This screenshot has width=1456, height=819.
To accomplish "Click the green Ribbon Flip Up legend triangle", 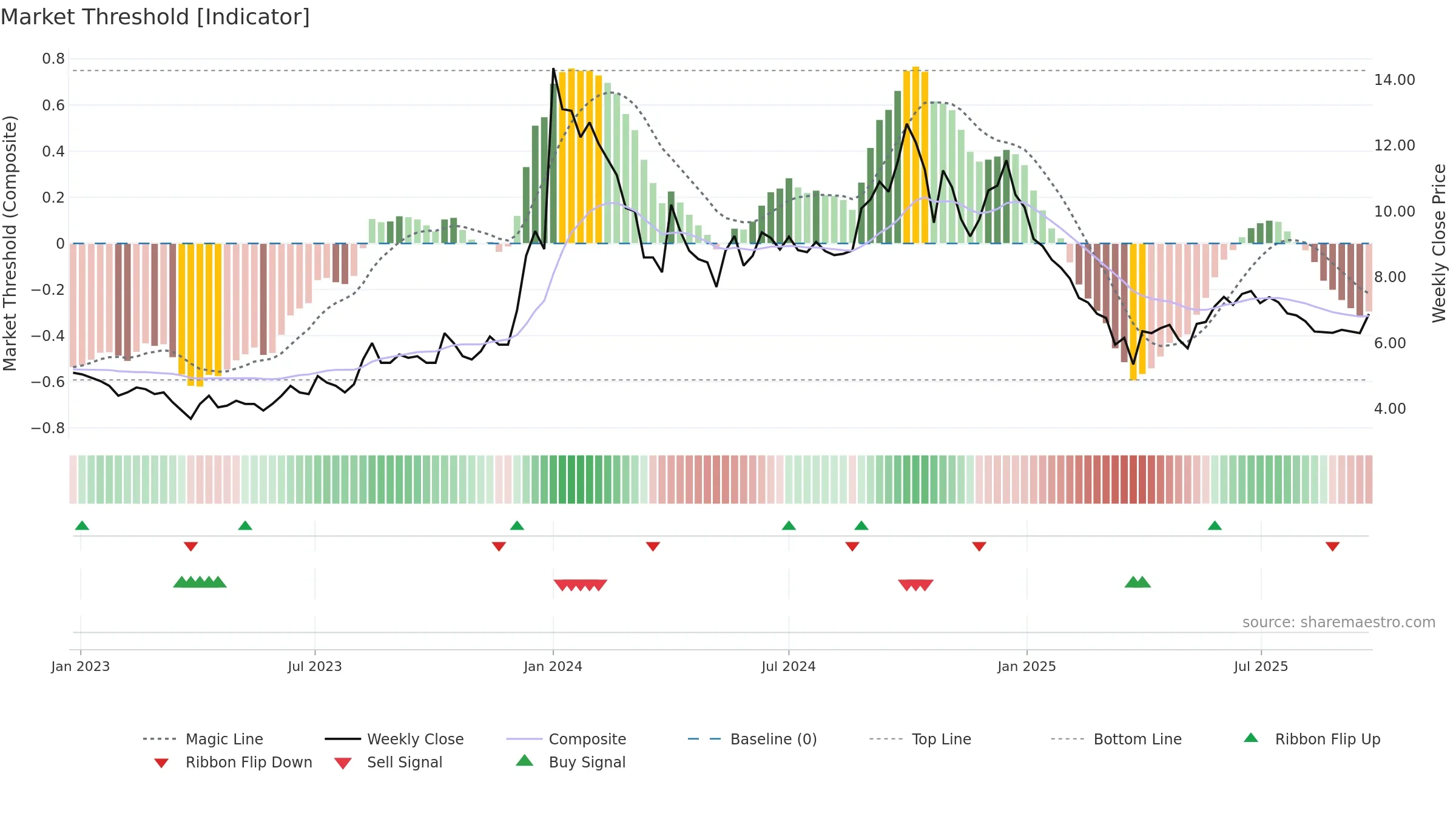I will click(x=1251, y=738).
